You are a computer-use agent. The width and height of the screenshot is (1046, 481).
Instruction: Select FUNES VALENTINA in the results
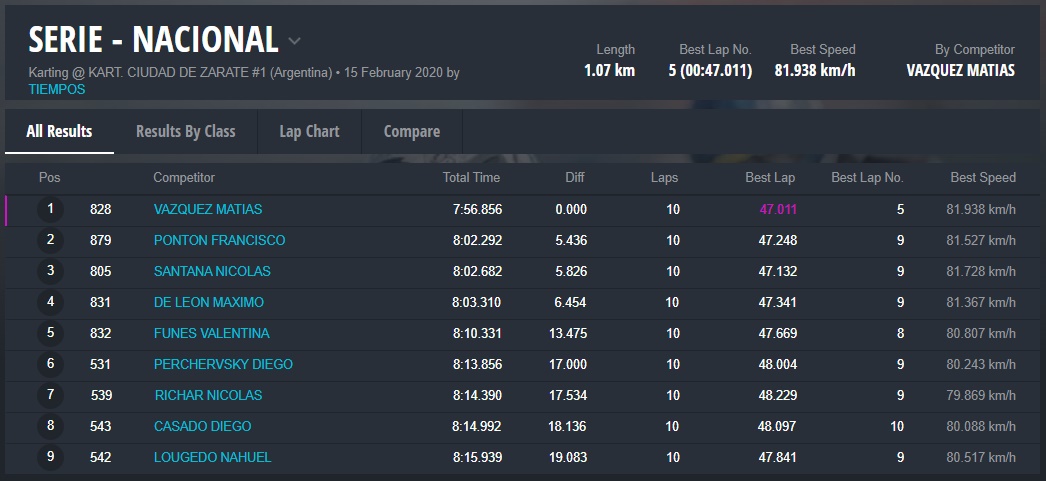click(211, 333)
